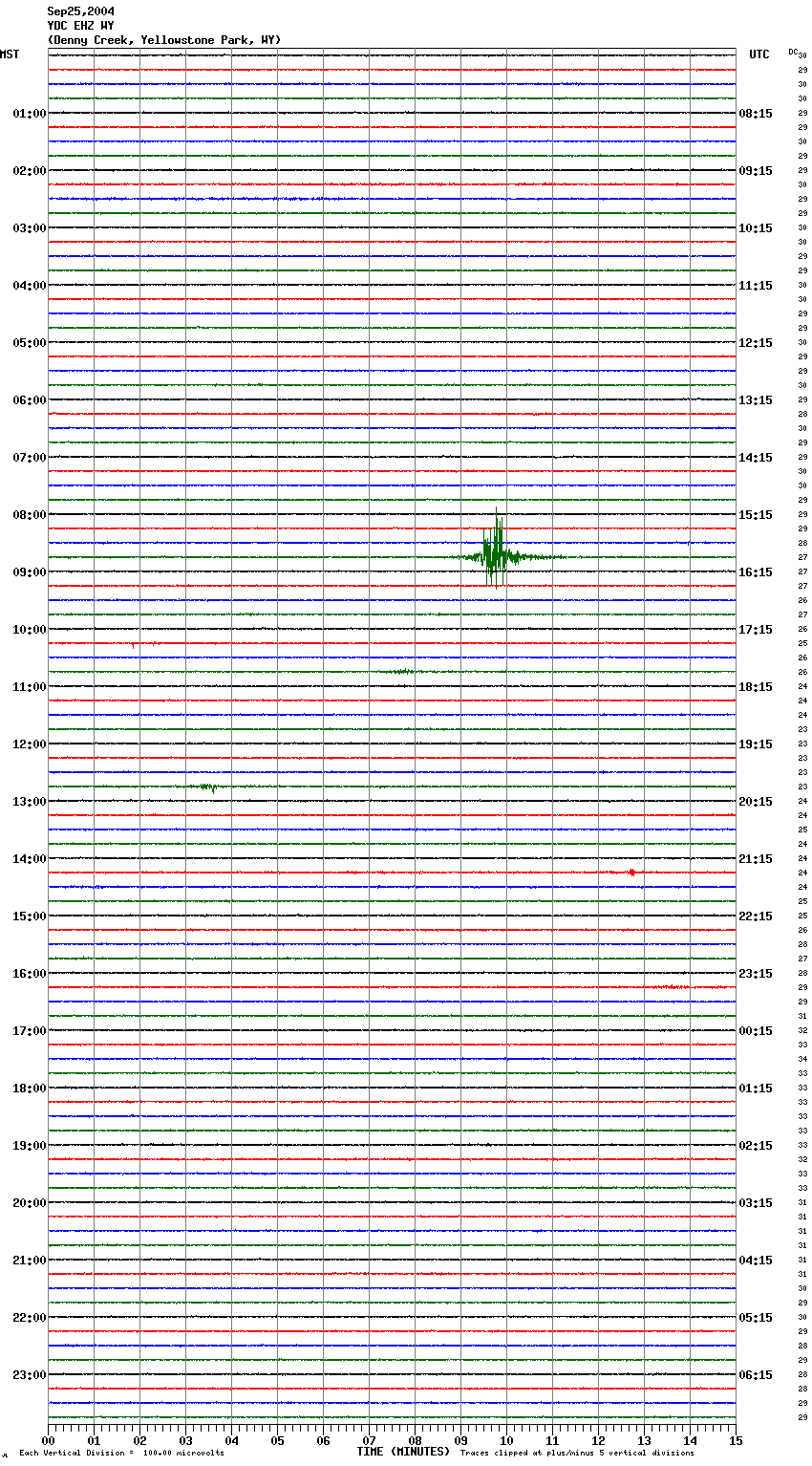Click the UTC column header
Screen dimensions: 812x1466
tap(759, 54)
